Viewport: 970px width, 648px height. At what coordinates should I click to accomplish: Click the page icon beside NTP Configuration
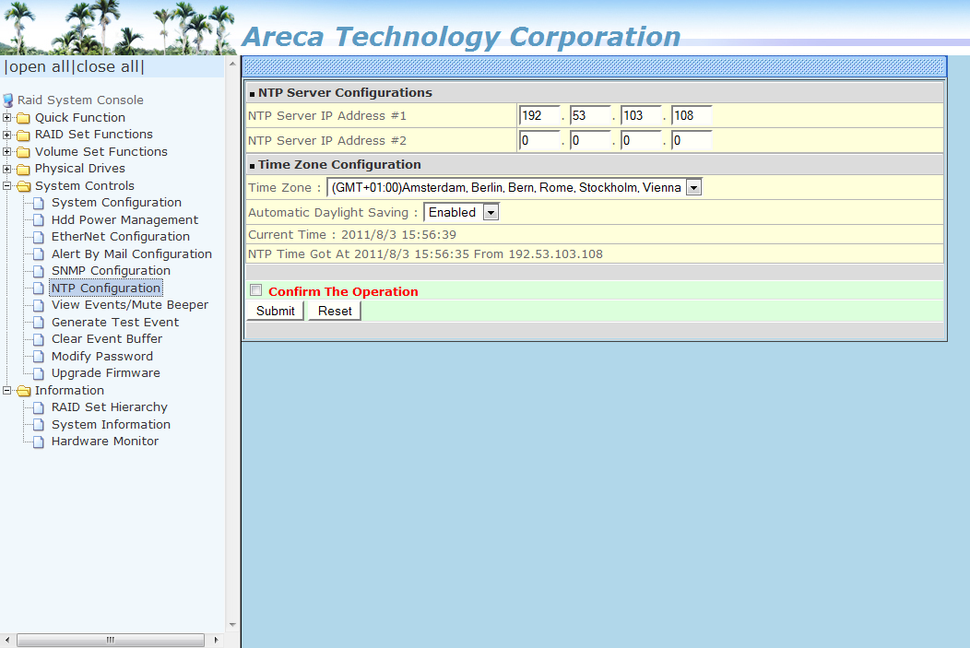[x=38, y=288]
